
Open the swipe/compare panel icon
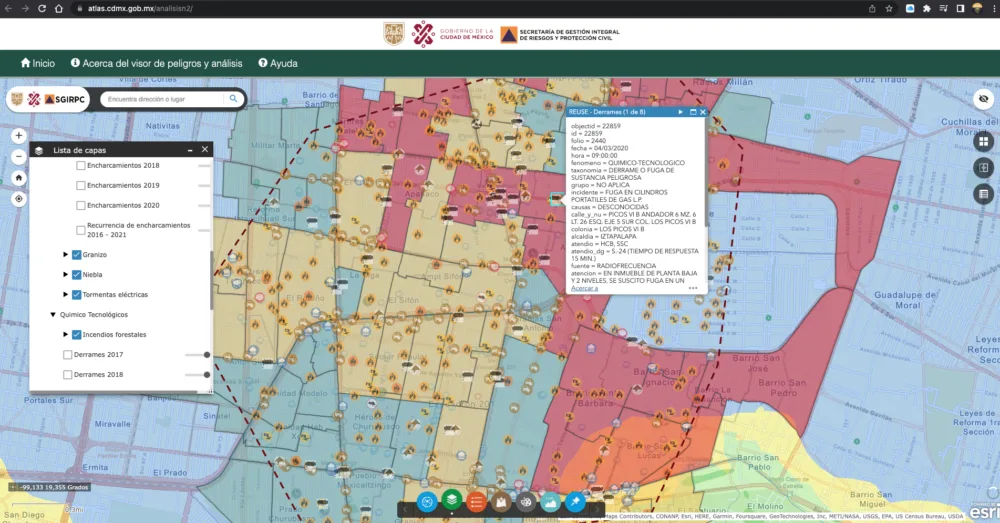pyautogui.click(x=983, y=168)
